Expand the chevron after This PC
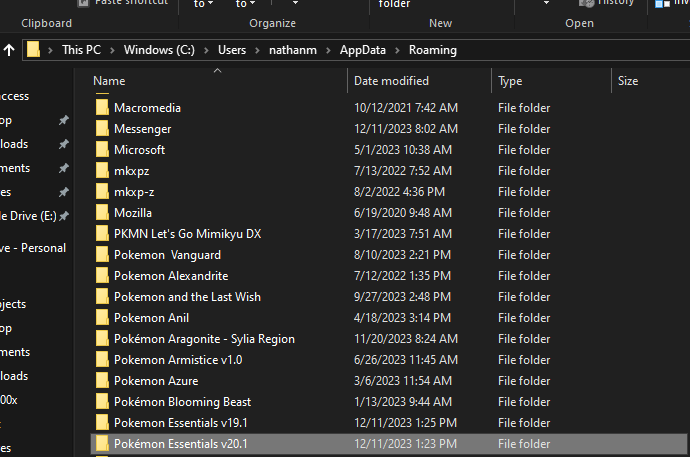Screen dimensions: 690x457 coord(112,51)
